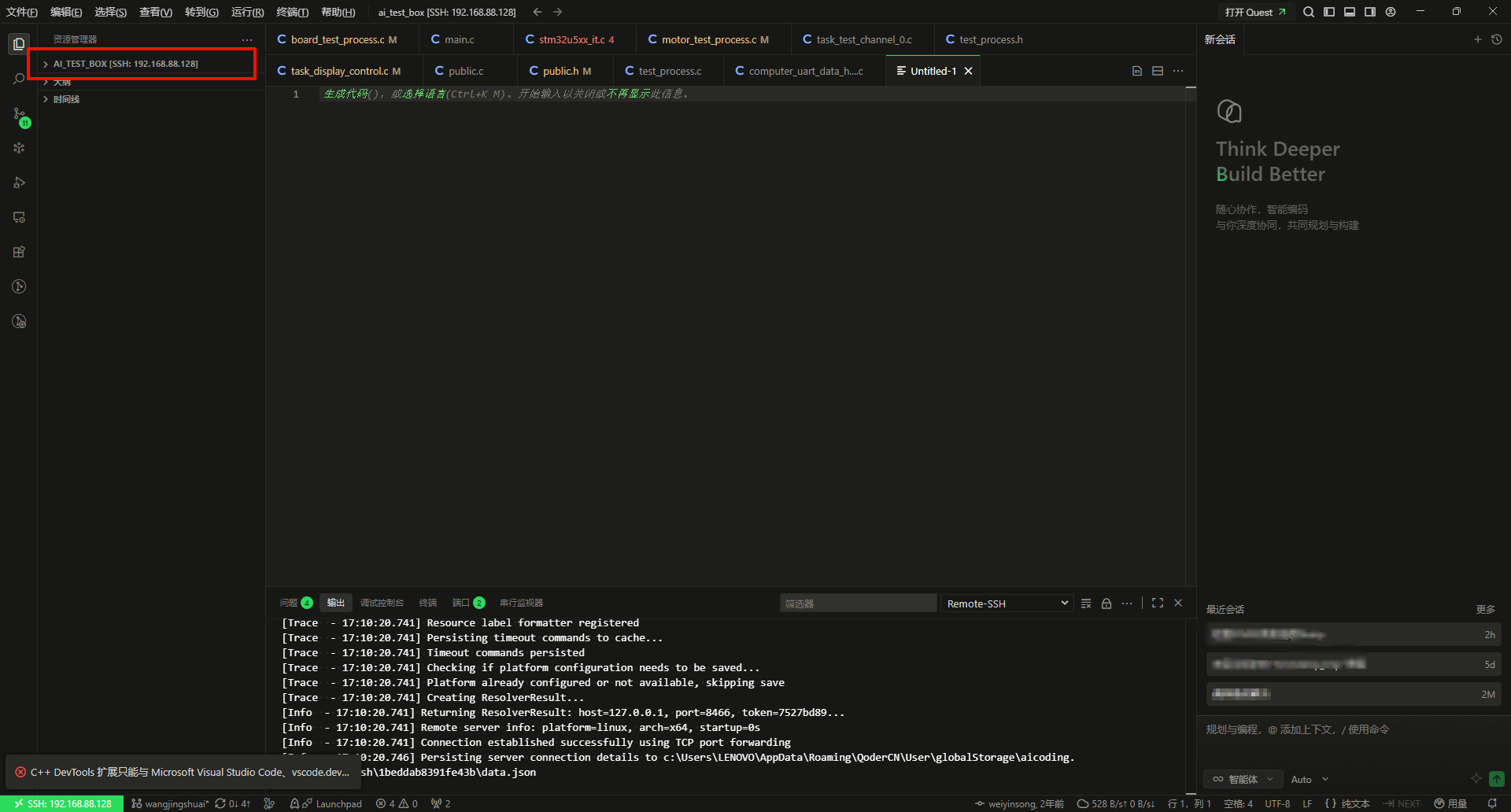Open editor more actions ellipsis
This screenshot has height=812, width=1511.
coord(1178,71)
